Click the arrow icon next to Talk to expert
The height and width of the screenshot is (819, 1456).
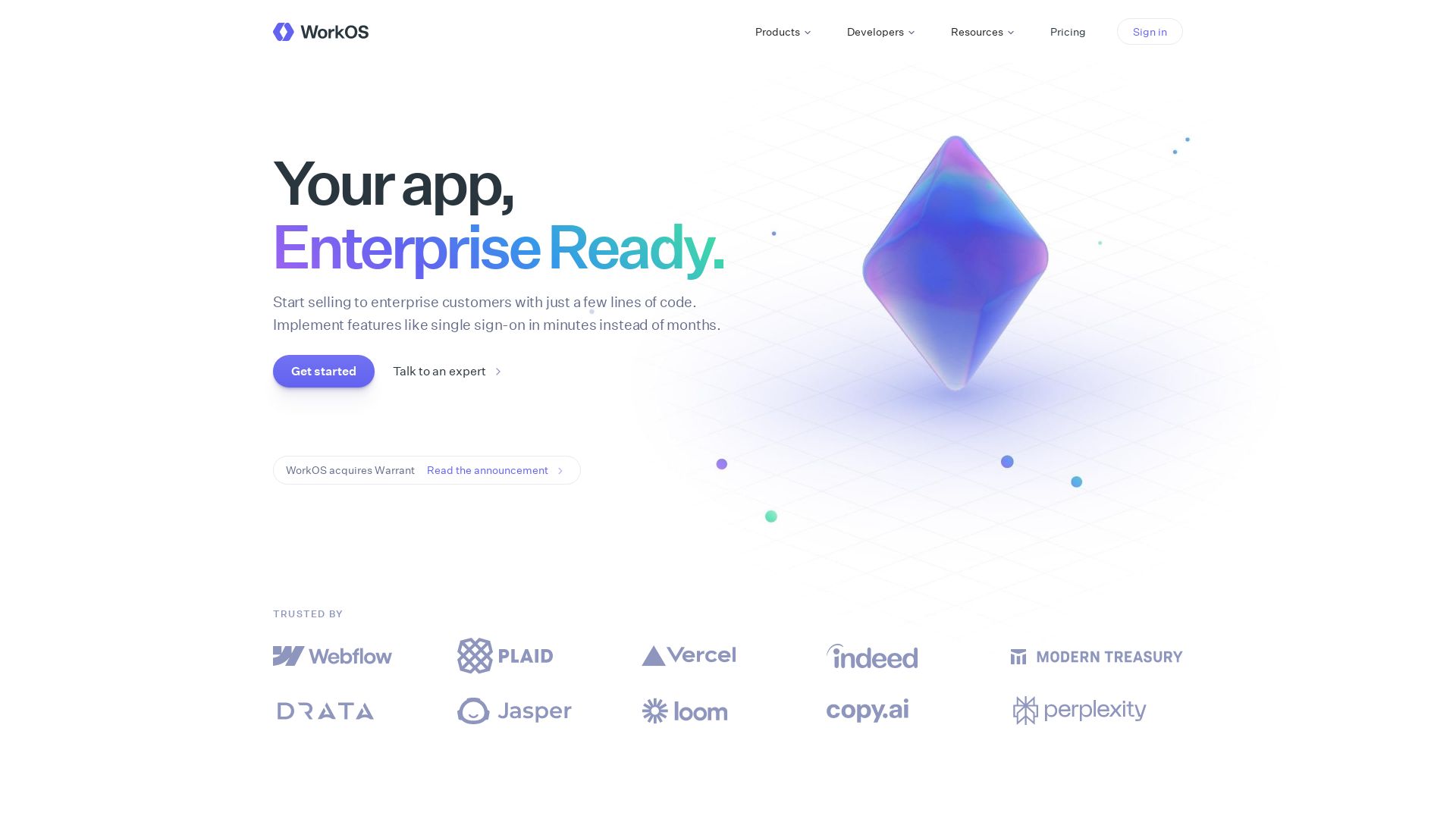point(499,371)
